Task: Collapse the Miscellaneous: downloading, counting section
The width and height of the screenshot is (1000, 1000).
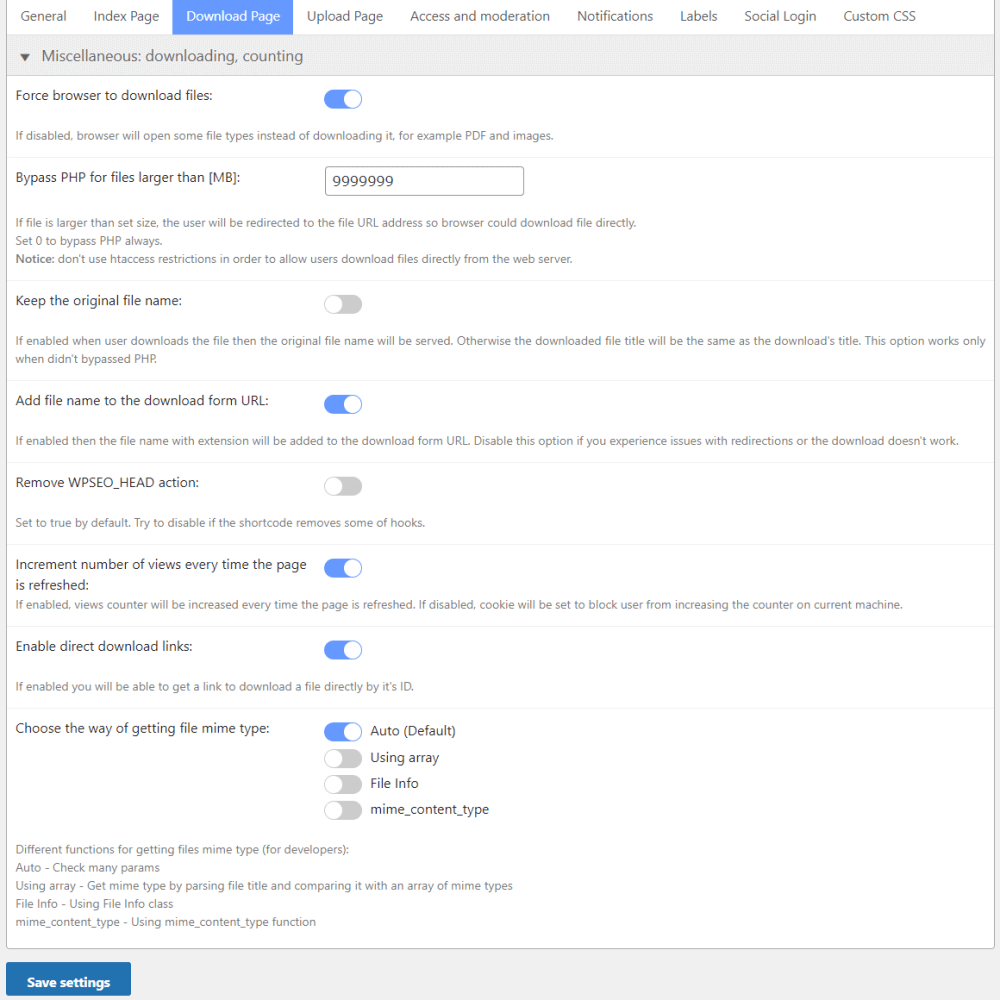Action: tap(26, 57)
